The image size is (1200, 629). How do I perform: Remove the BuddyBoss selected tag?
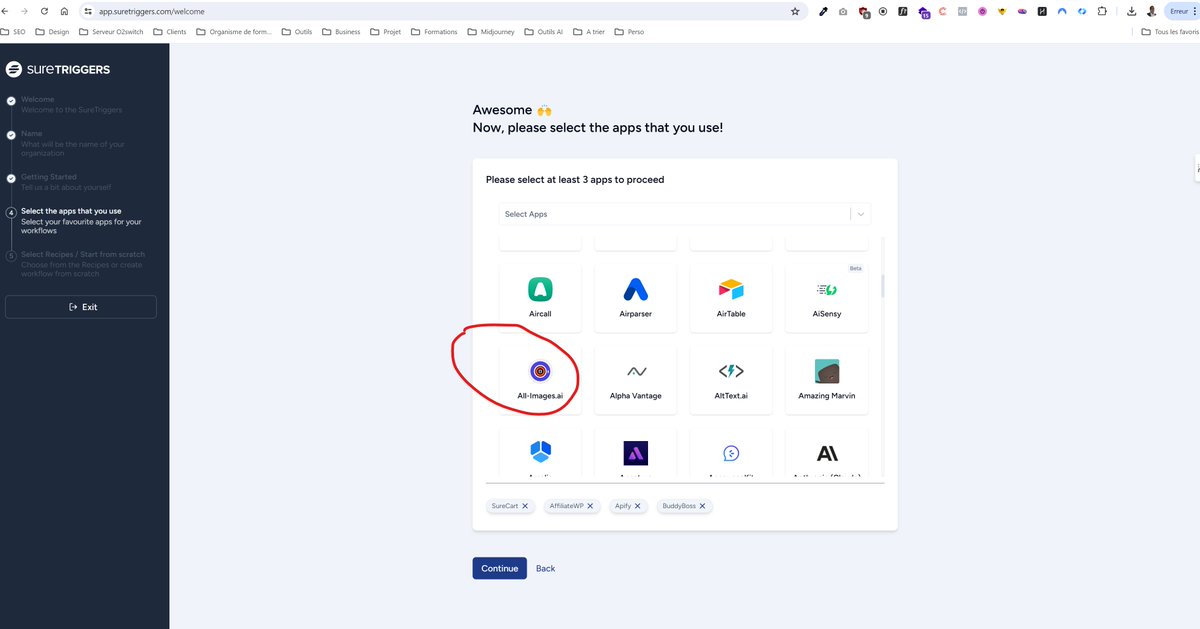[702, 506]
